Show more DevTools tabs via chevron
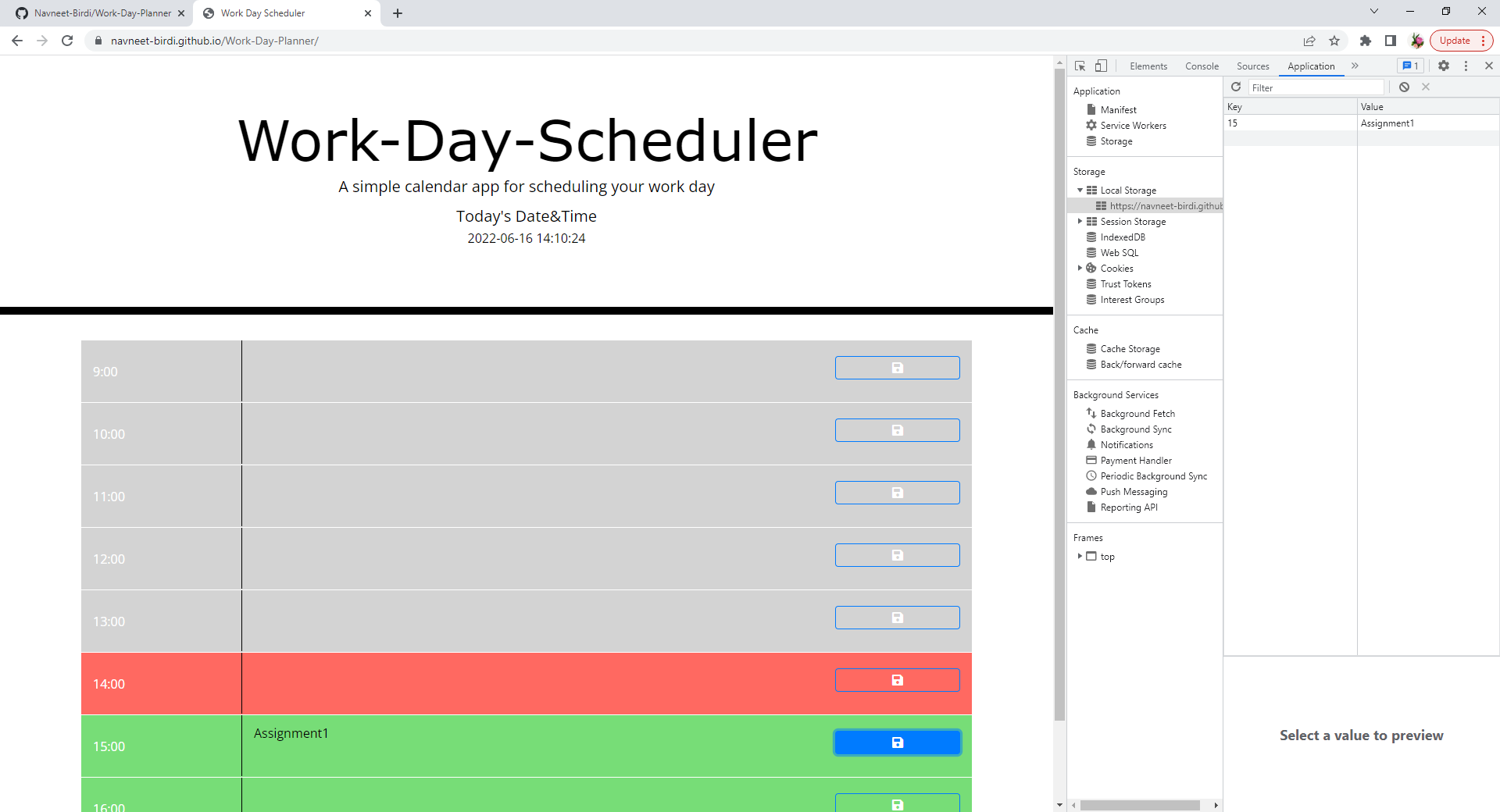 point(1355,66)
